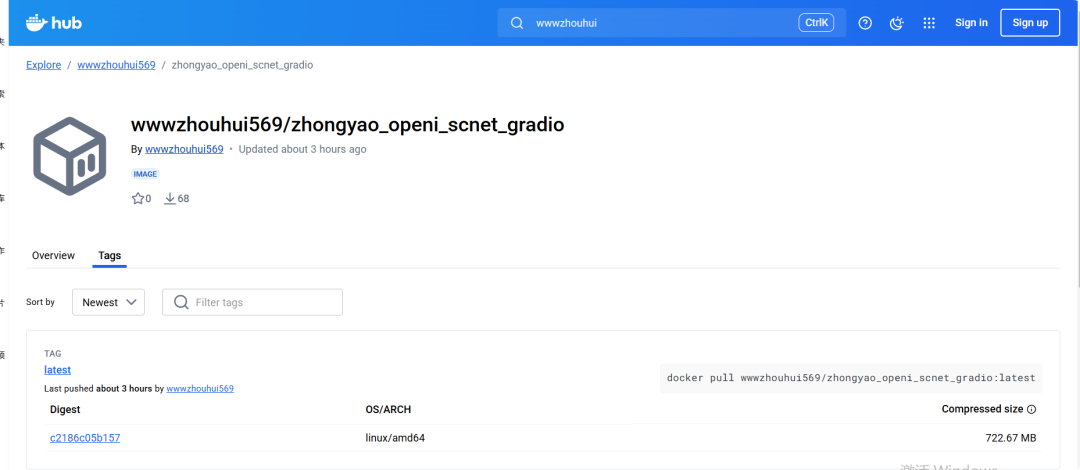This screenshot has width=1080, height=470.
Task: Click the IMAGE badge label
Action: pos(145,174)
